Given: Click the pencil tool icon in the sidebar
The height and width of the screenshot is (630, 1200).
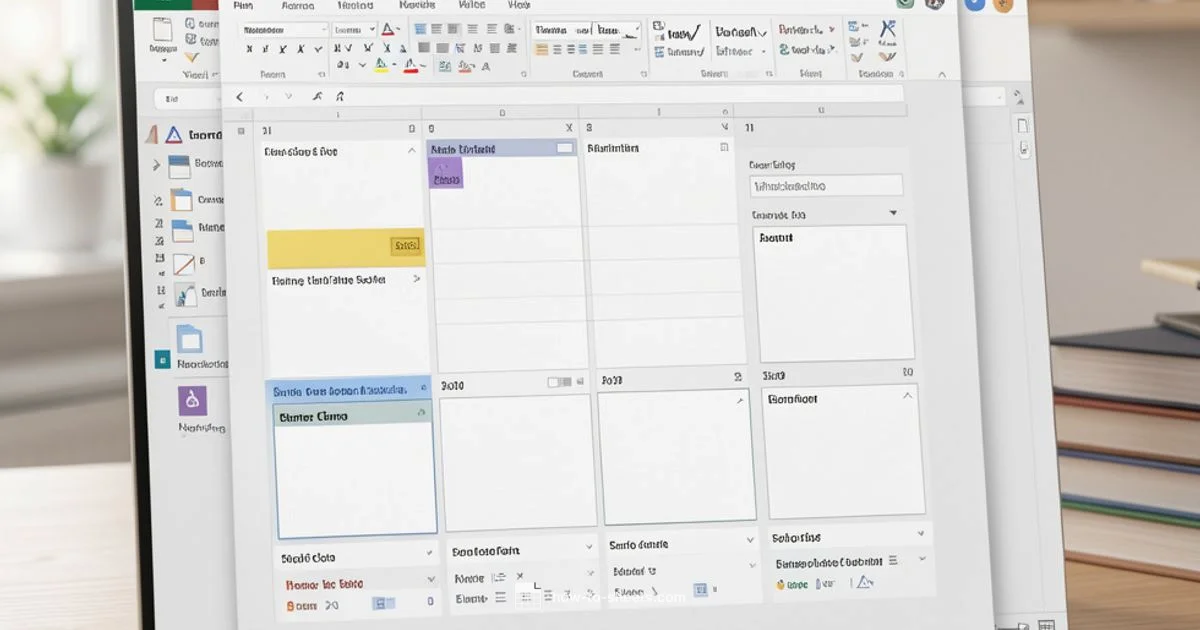Looking at the screenshot, I should pyautogui.click(x=186, y=265).
